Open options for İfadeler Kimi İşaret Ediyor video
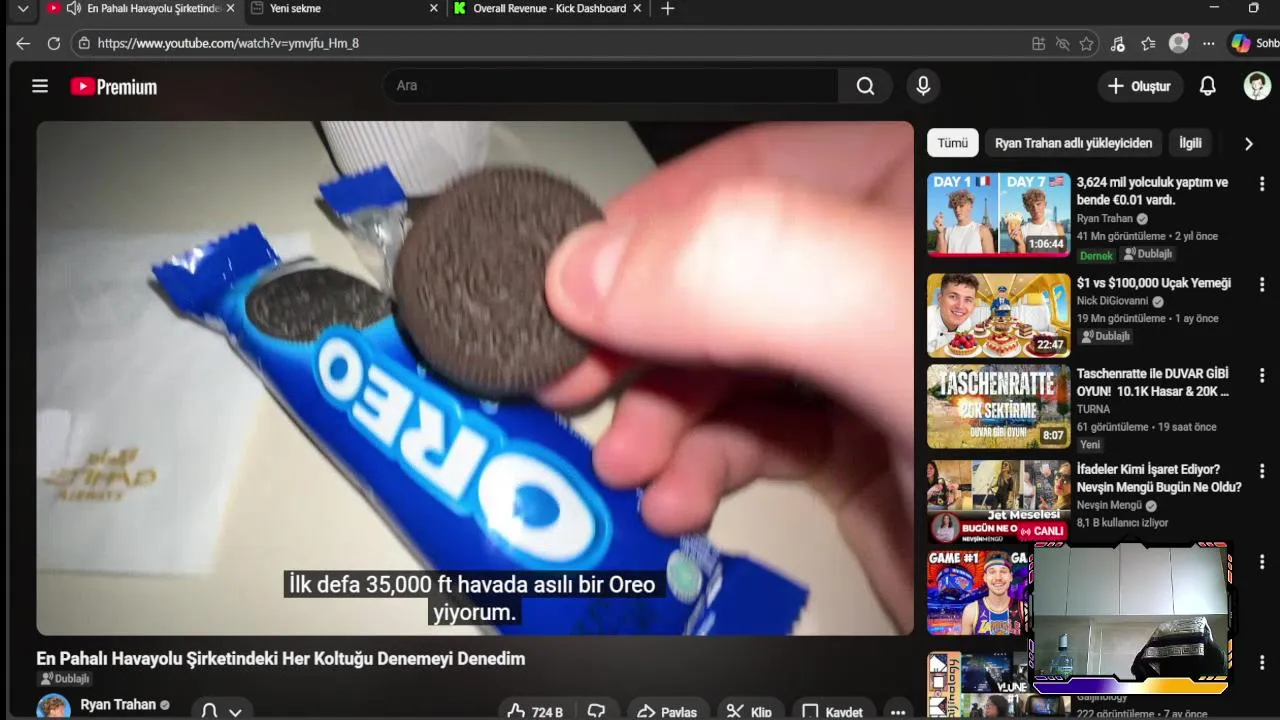1280x720 pixels. tap(1262, 471)
